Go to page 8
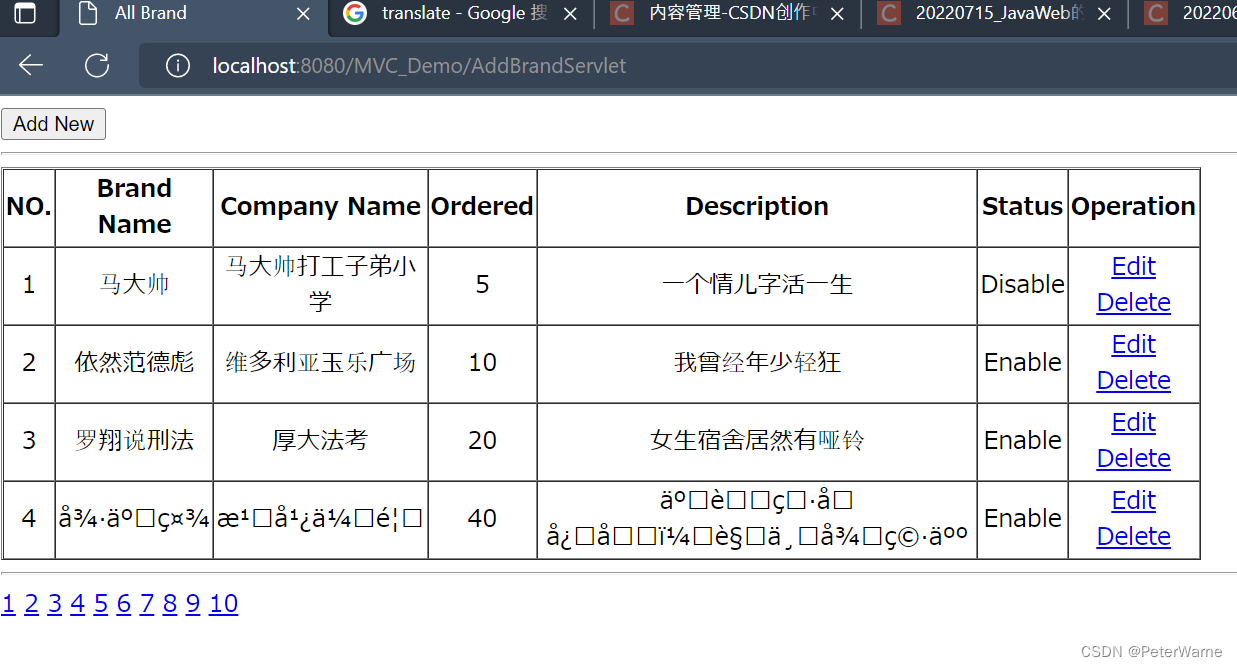The height and width of the screenshot is (667, 1237). point(170,604)
